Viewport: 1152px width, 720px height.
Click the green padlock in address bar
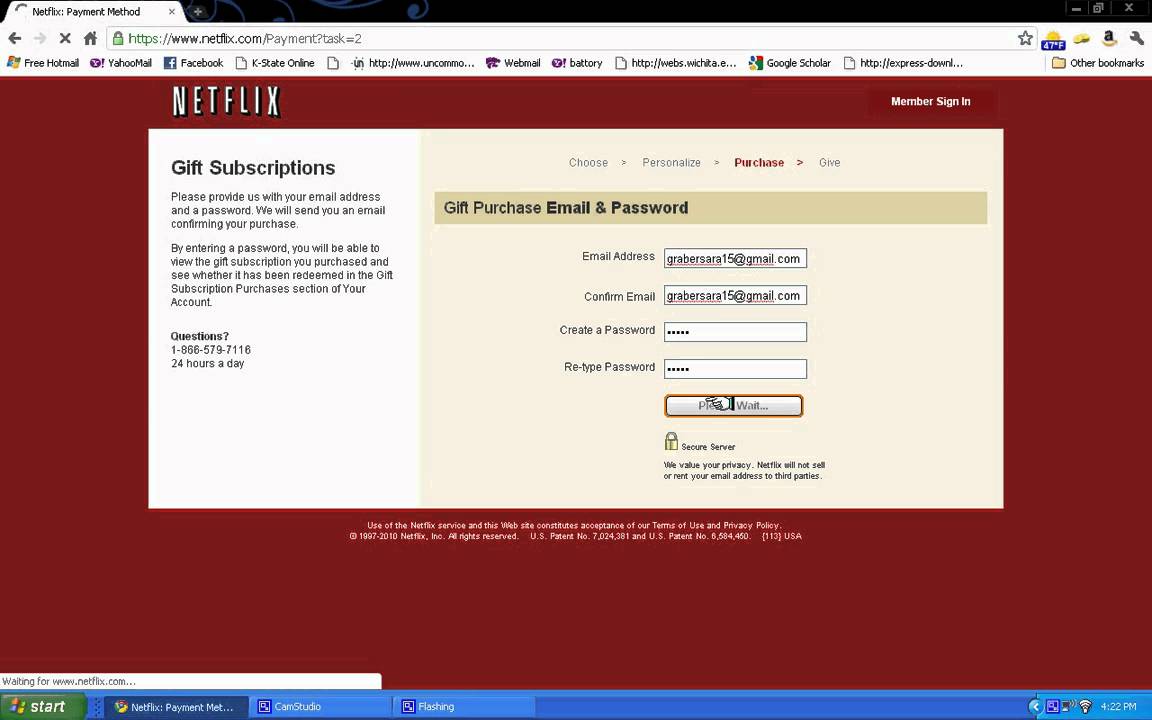[x=118, y=38]
